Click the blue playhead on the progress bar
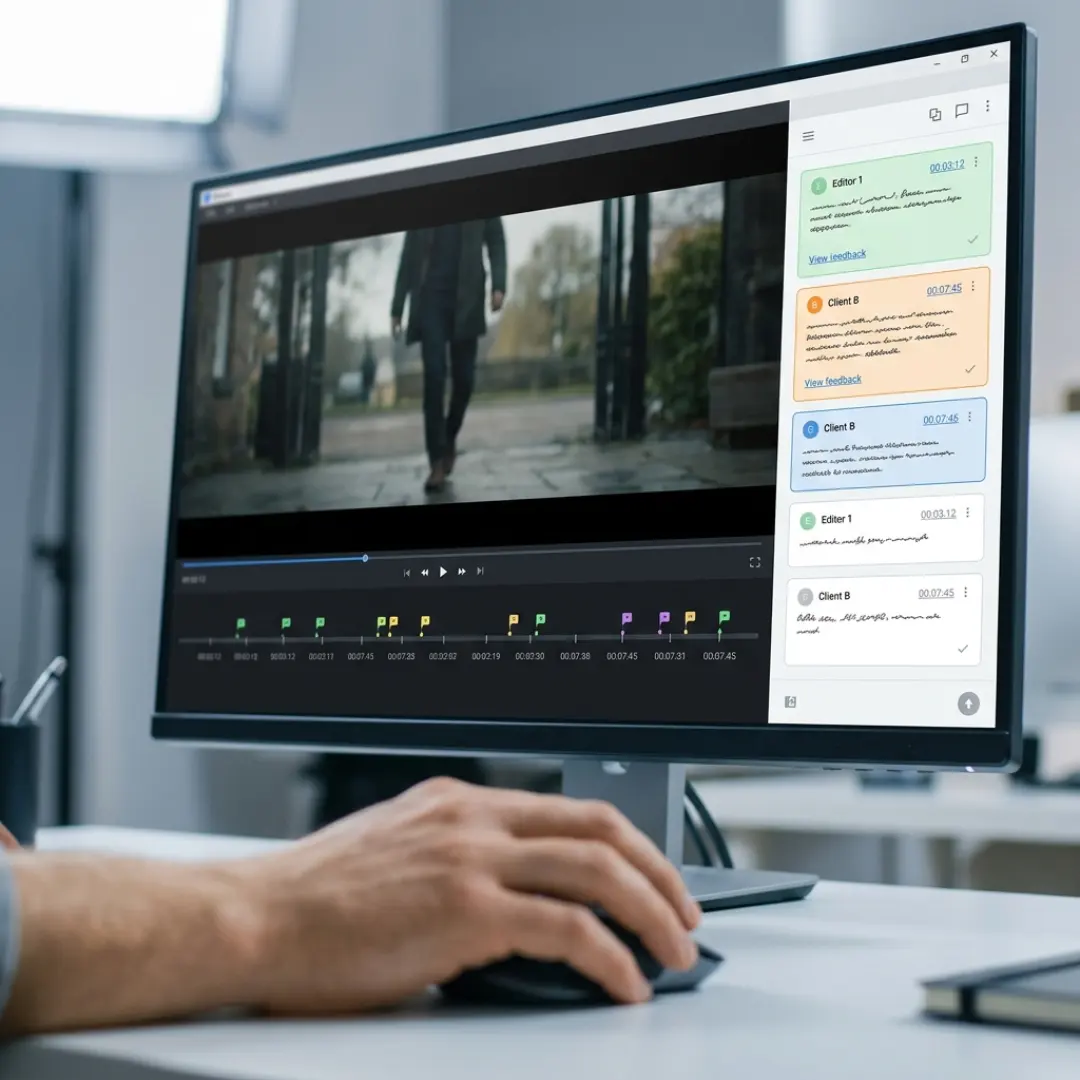 (365, 558)
